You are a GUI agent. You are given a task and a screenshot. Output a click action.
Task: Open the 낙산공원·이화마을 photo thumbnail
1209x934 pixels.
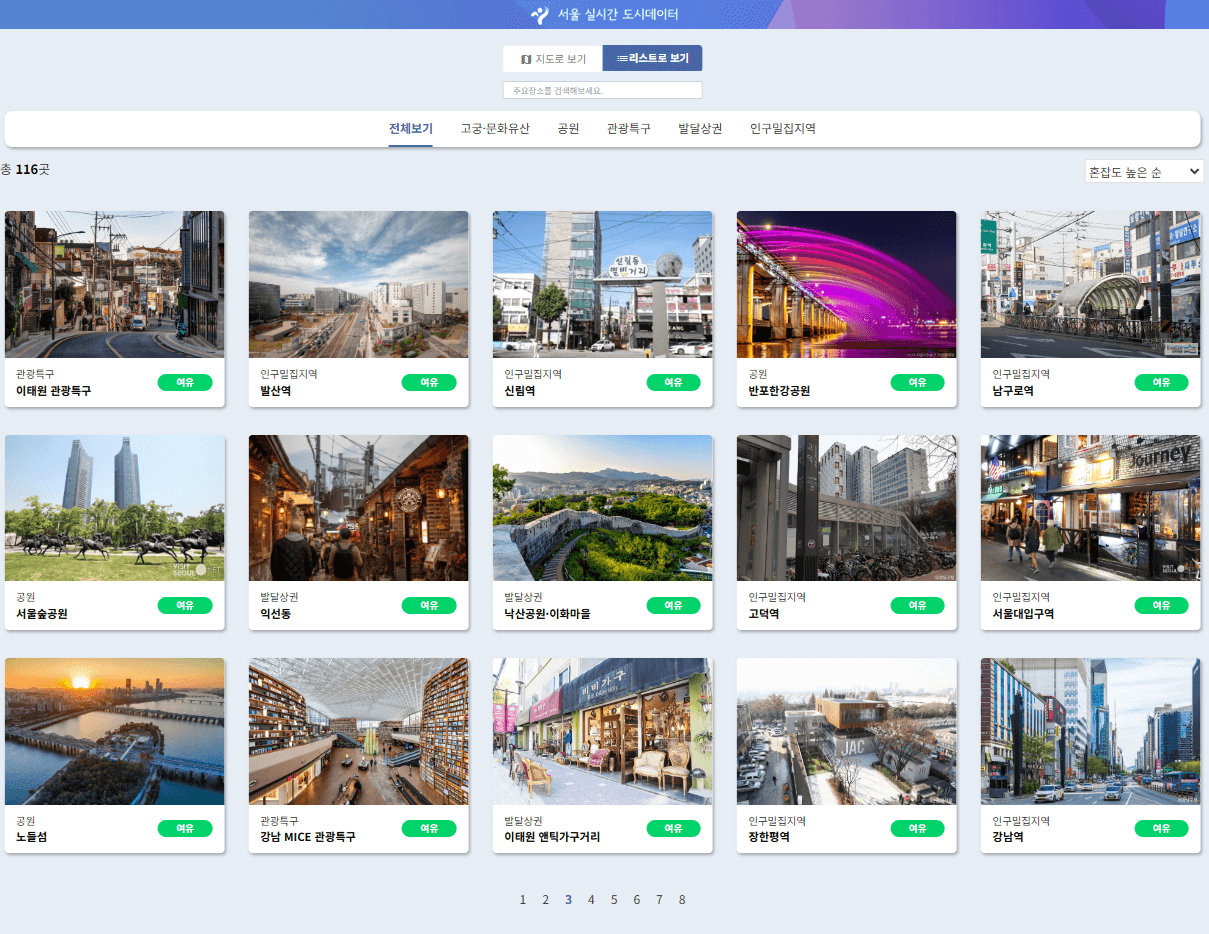click(x=603, y=508)
